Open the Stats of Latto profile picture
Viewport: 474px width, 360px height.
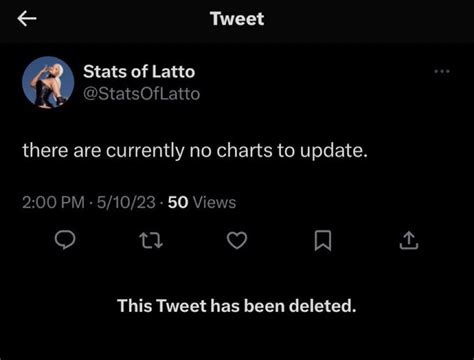tap(48, 82)
